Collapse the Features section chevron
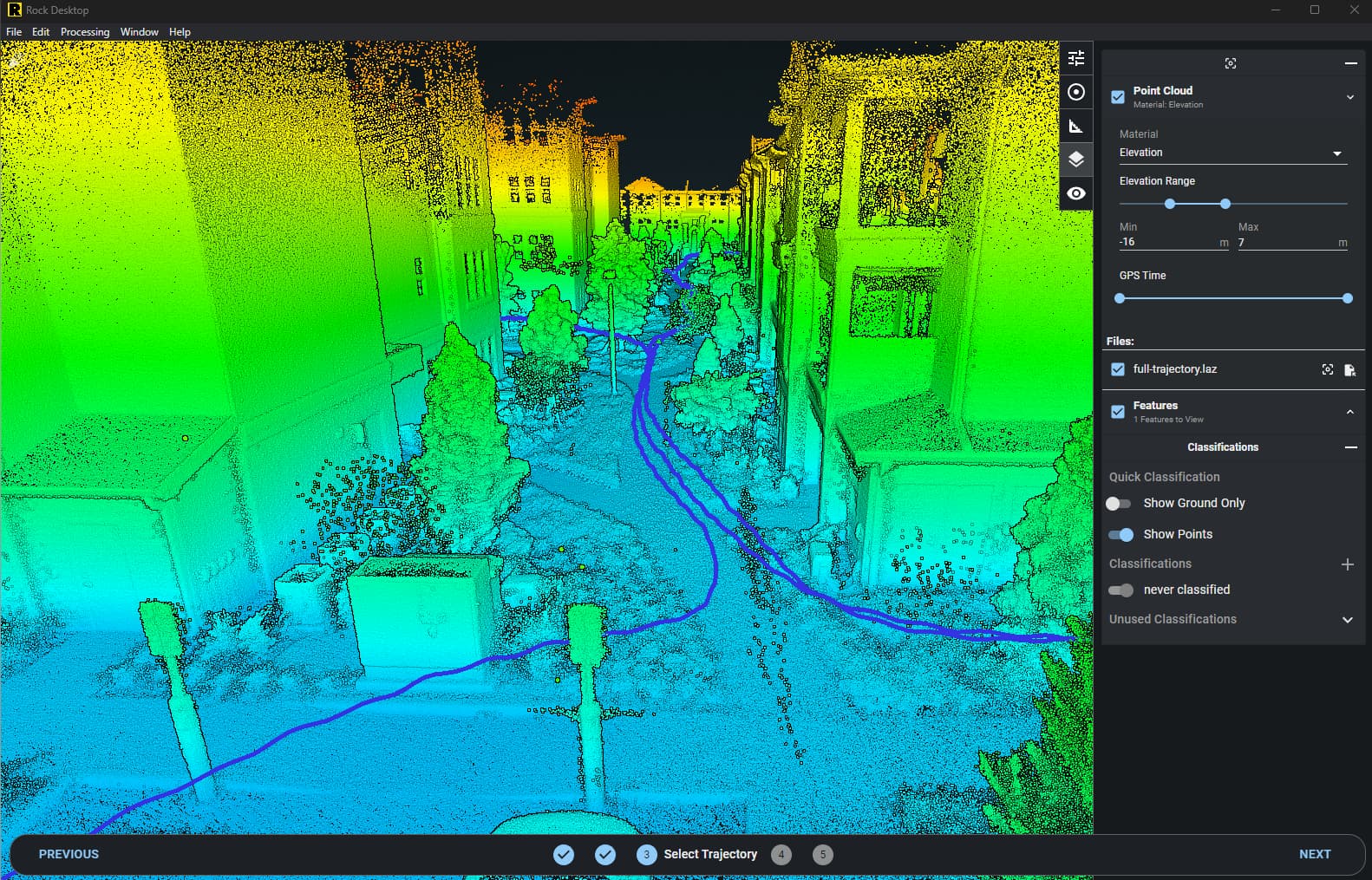 coord(1350,412)
